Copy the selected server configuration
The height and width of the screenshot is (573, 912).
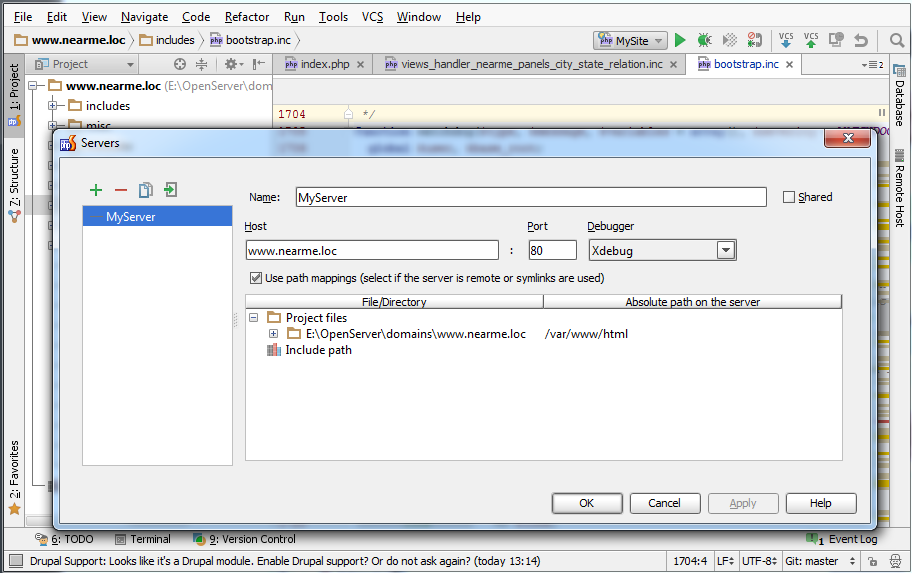[x=145, y=190]
